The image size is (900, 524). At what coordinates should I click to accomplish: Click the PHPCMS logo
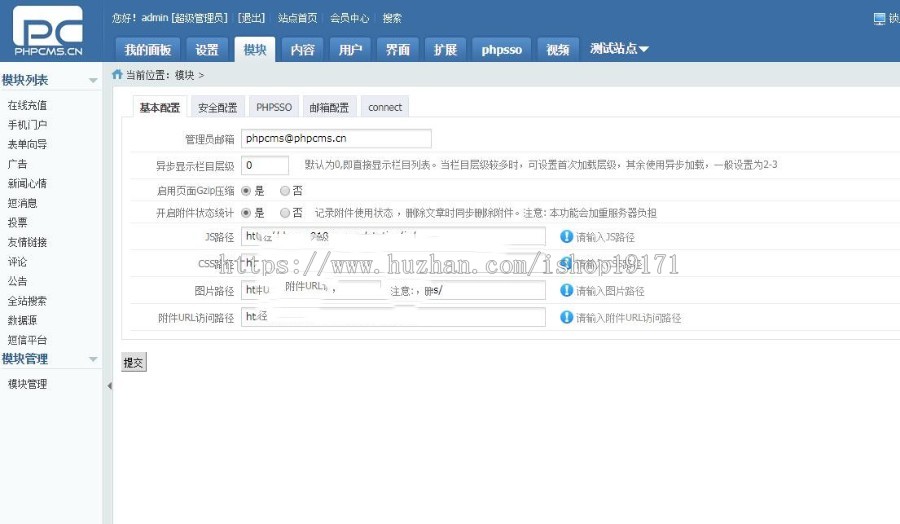click(x=48, y=31)
